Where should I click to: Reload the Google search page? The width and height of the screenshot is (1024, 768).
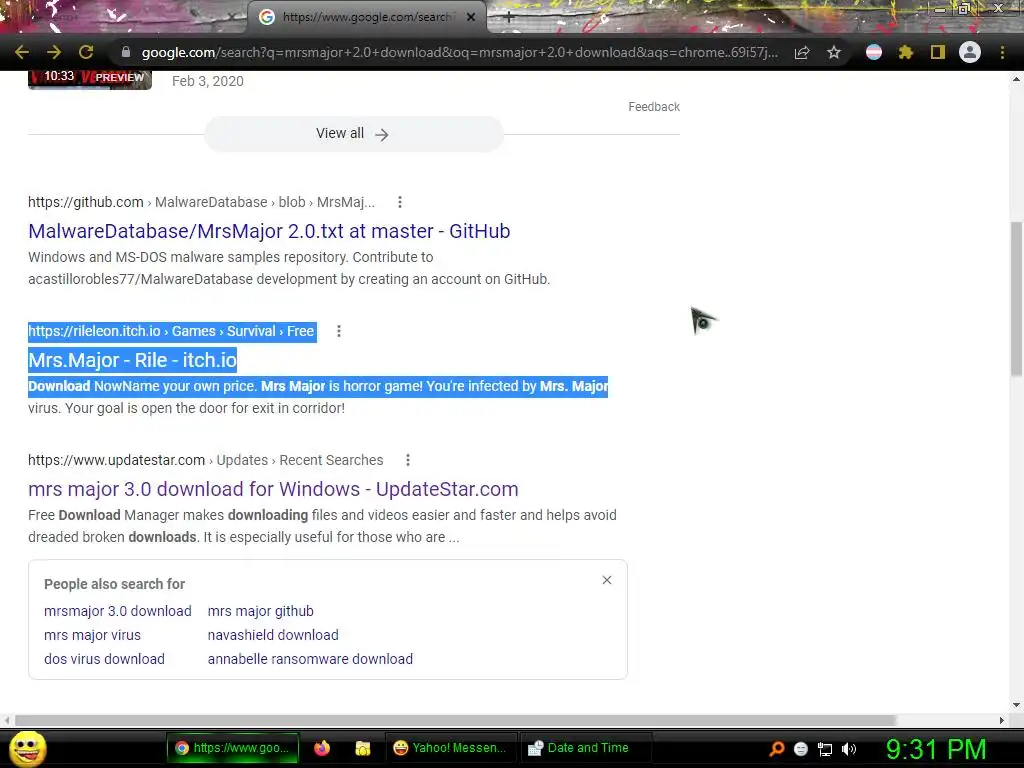[86, 52]
